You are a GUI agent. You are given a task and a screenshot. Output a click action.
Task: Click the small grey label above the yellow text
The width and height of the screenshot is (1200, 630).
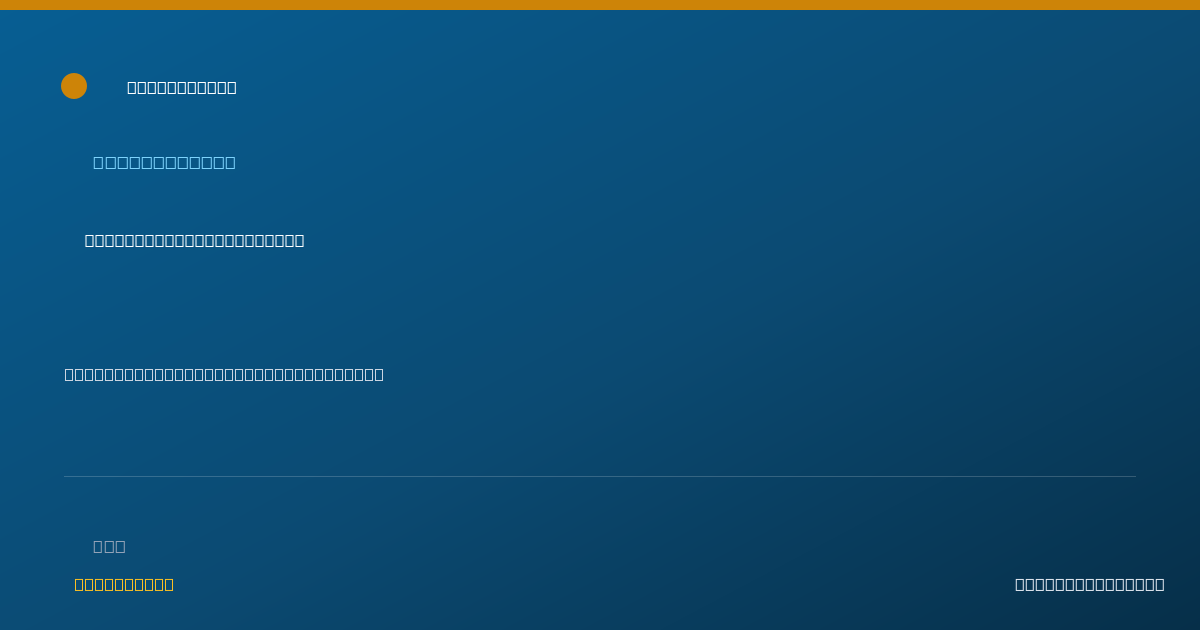pos(109,546)
